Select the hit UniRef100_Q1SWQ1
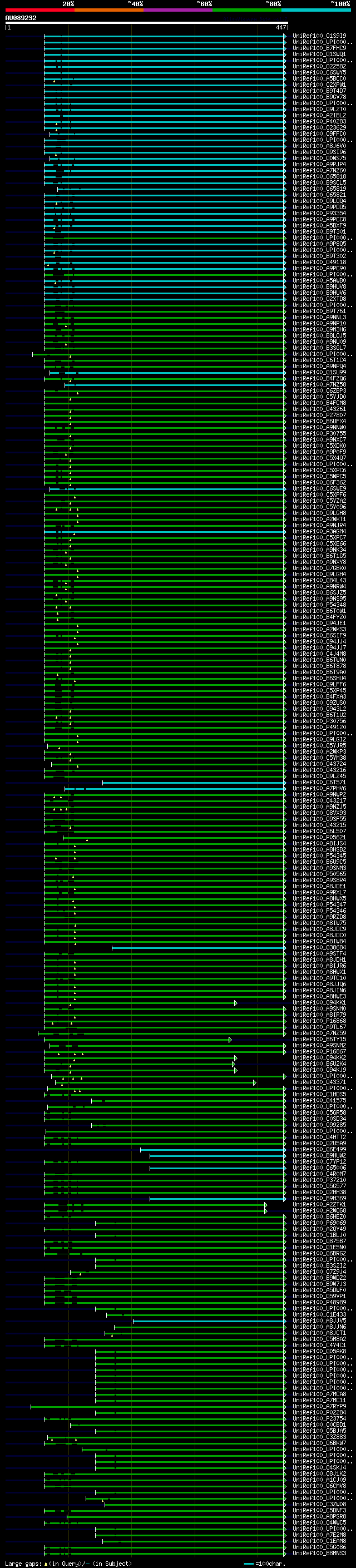The width and height of the screenshot is (356, 1568). click(x=319, y=54)
